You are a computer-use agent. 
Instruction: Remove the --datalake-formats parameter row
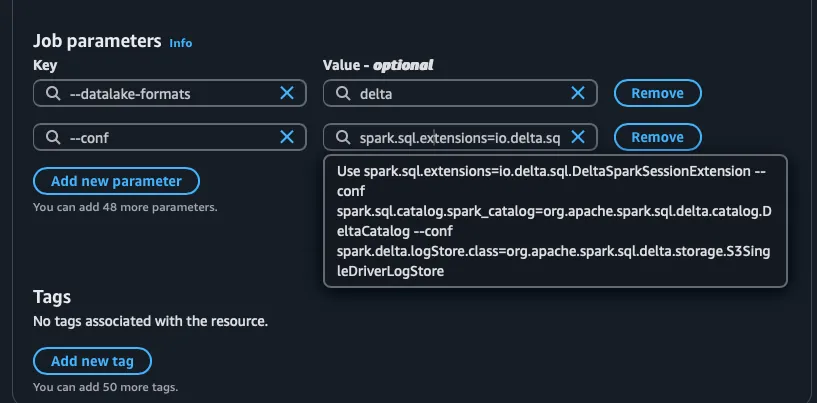coord(658,93)
